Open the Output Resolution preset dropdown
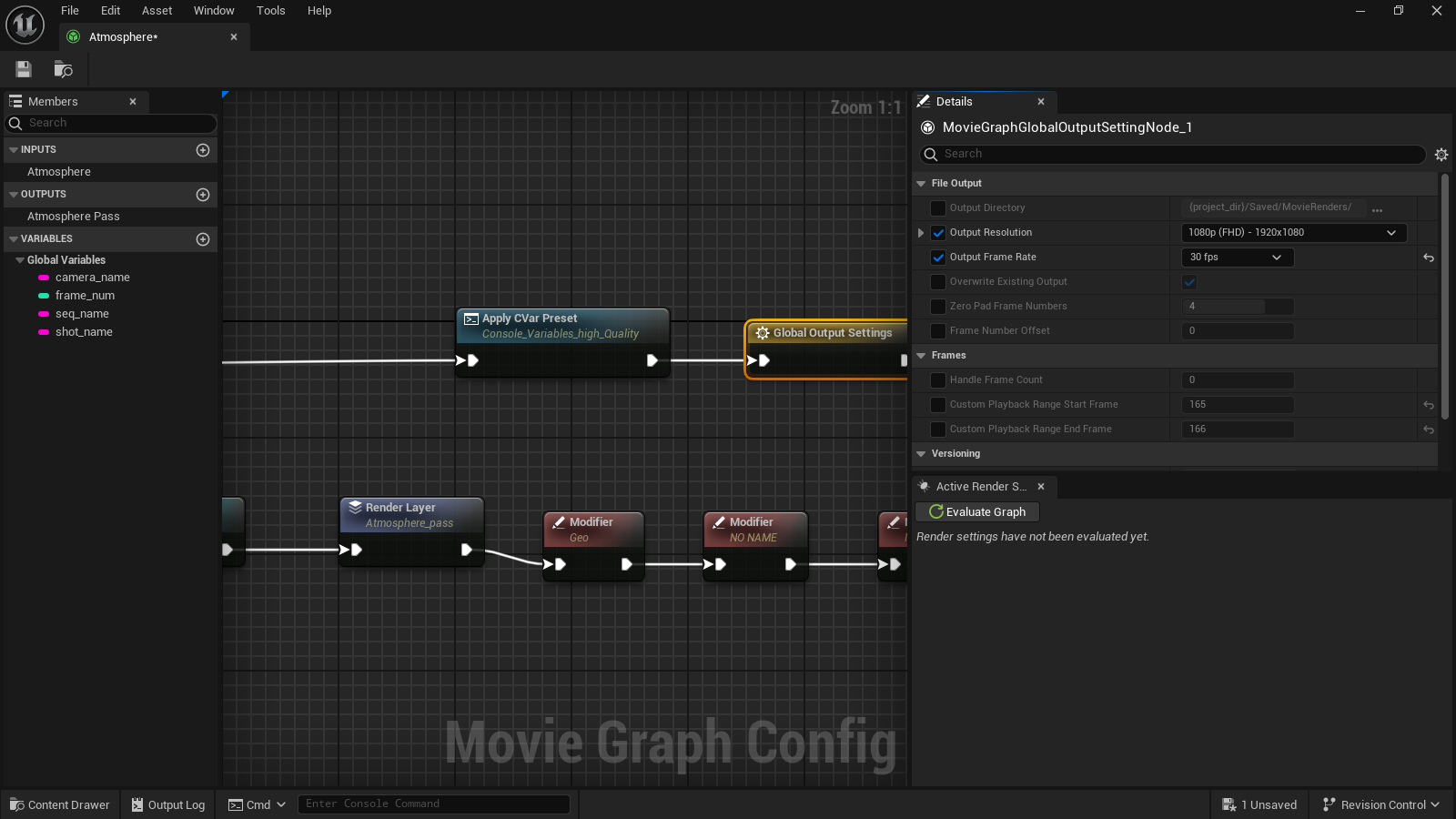This screenshot has width=1456, height=819. [1293, 233]
